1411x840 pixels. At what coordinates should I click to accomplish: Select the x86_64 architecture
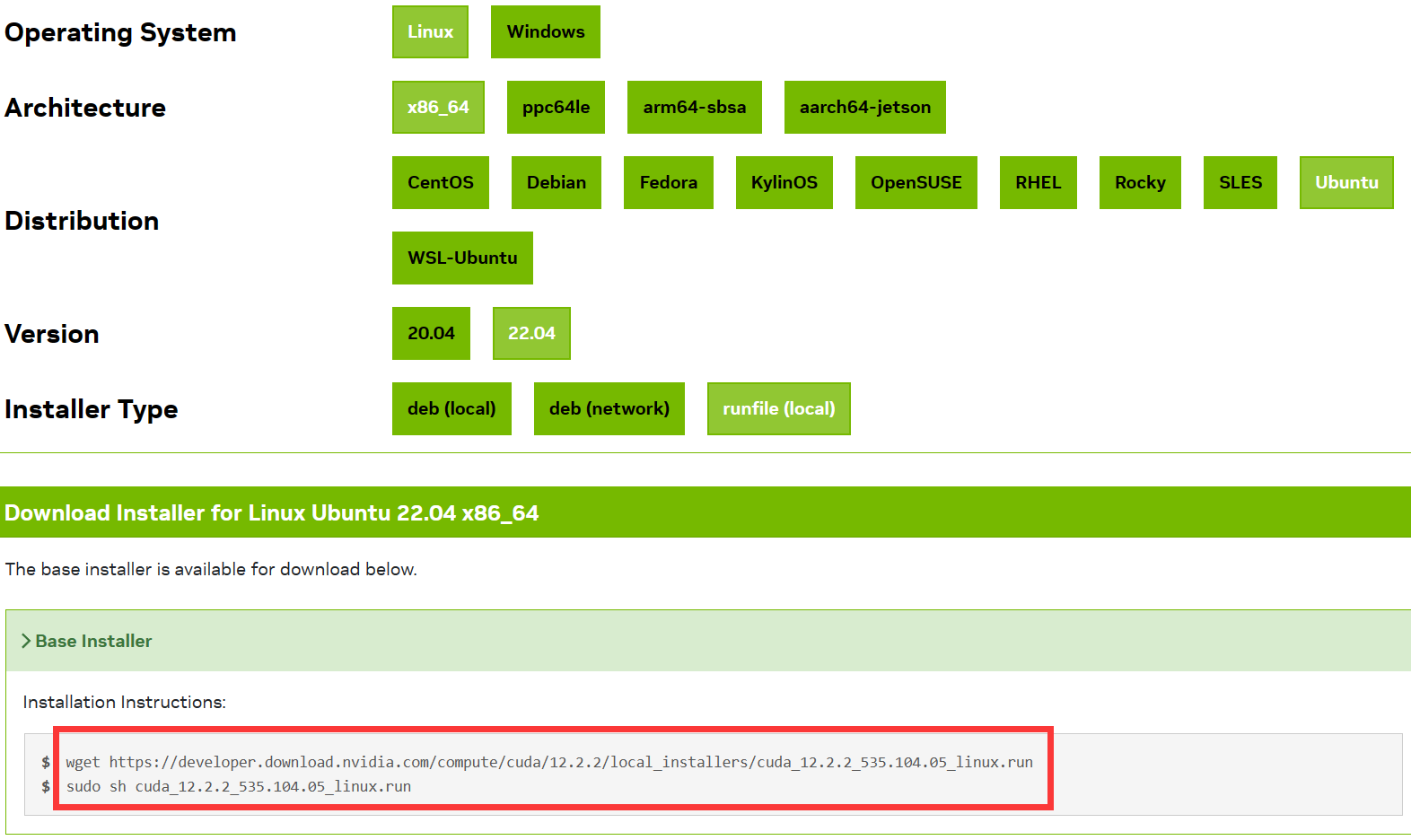pos(438,107)
